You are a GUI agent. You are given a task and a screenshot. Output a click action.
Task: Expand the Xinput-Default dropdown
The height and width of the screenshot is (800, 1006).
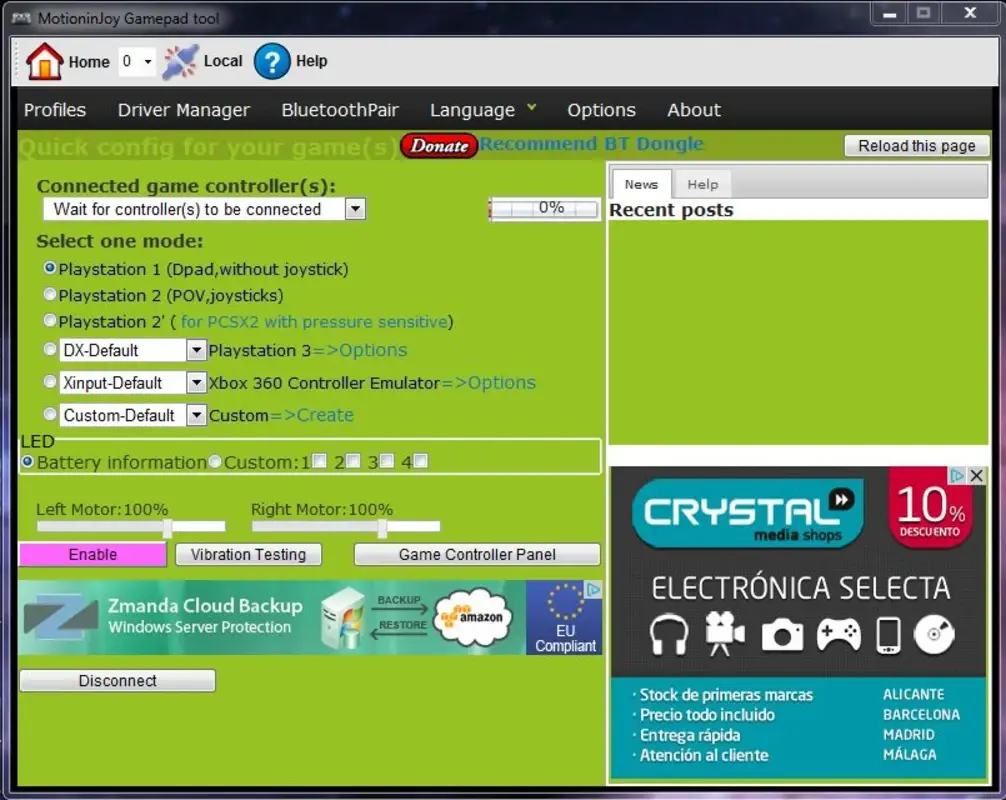click(x=196, y=382)
